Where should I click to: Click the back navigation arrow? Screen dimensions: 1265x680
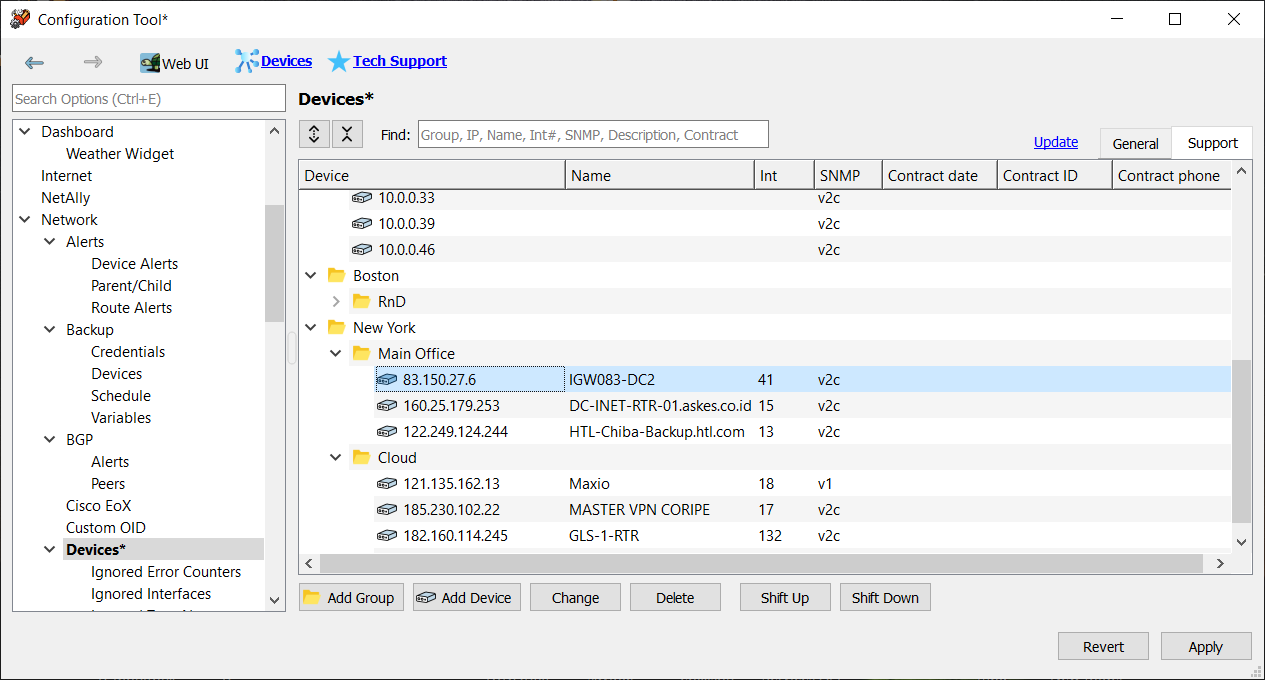(34, 62)
